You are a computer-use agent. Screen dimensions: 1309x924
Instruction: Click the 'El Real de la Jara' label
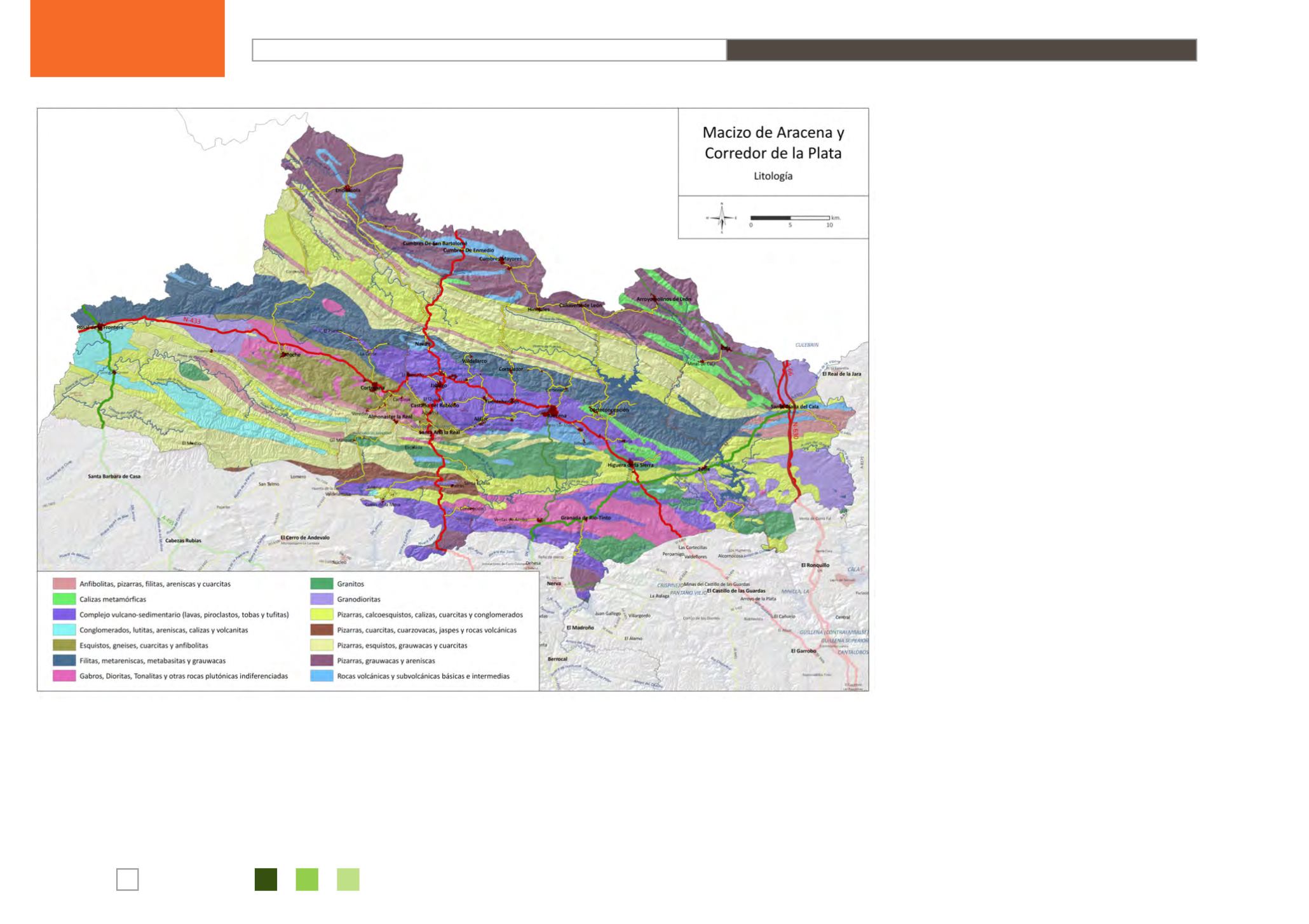841,374
